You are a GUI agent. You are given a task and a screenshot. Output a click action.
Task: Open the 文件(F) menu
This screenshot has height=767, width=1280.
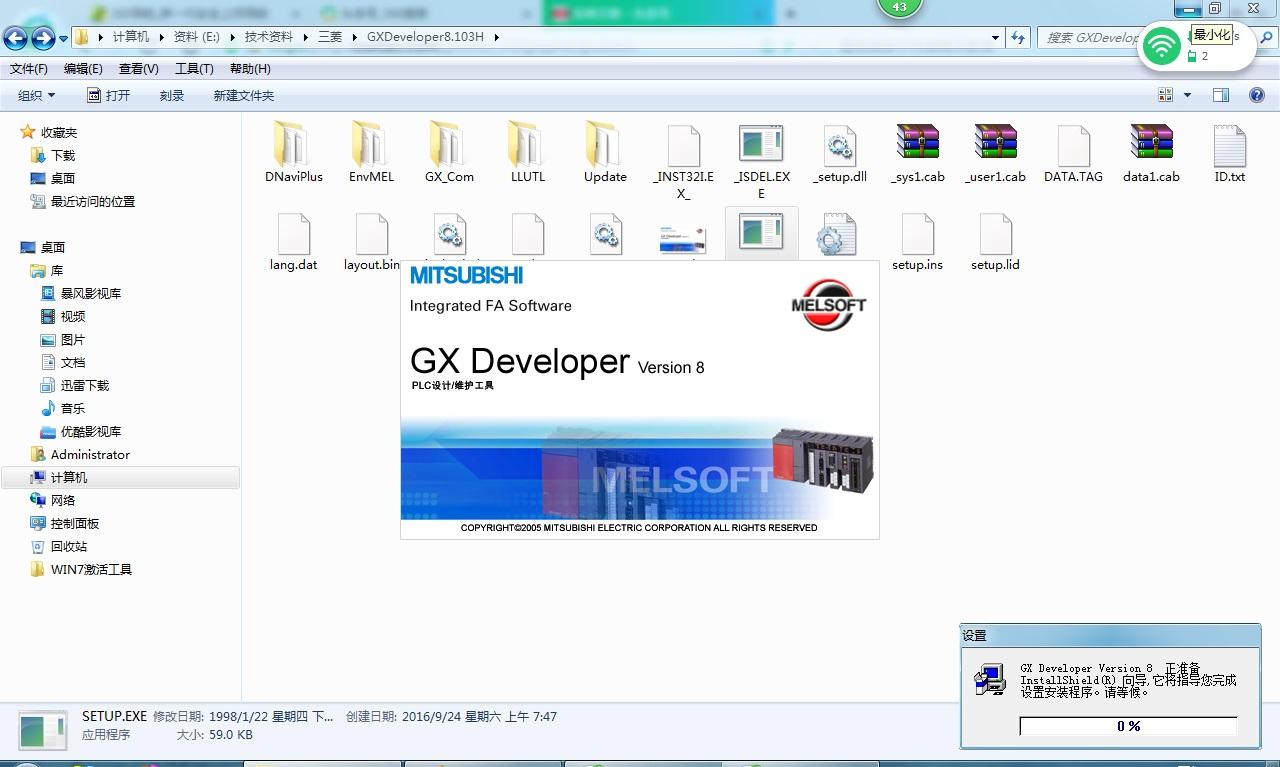(x=29, y=69)
